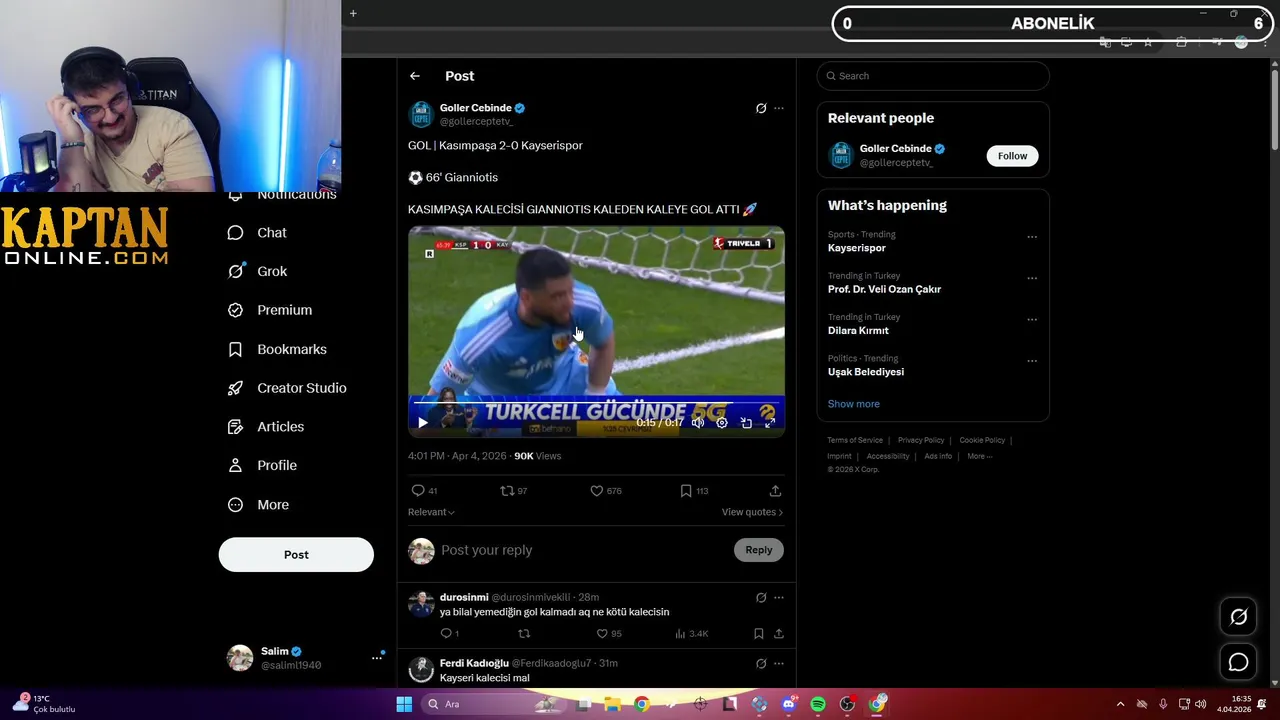This screenshot has width=1280, height=720.
Task: Open Terms of Service link
Action: tap(855, 440)
